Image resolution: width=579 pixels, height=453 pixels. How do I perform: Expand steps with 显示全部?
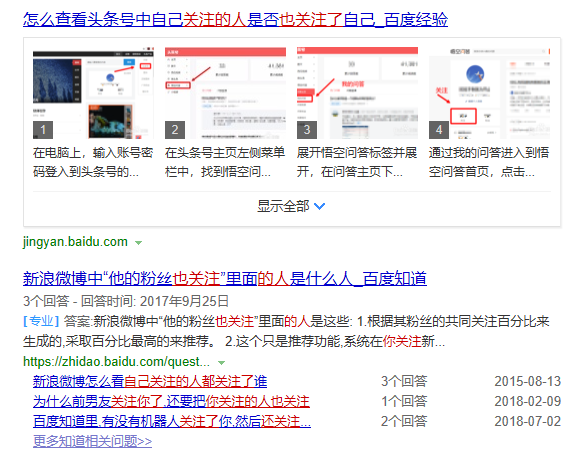[291, 206]
